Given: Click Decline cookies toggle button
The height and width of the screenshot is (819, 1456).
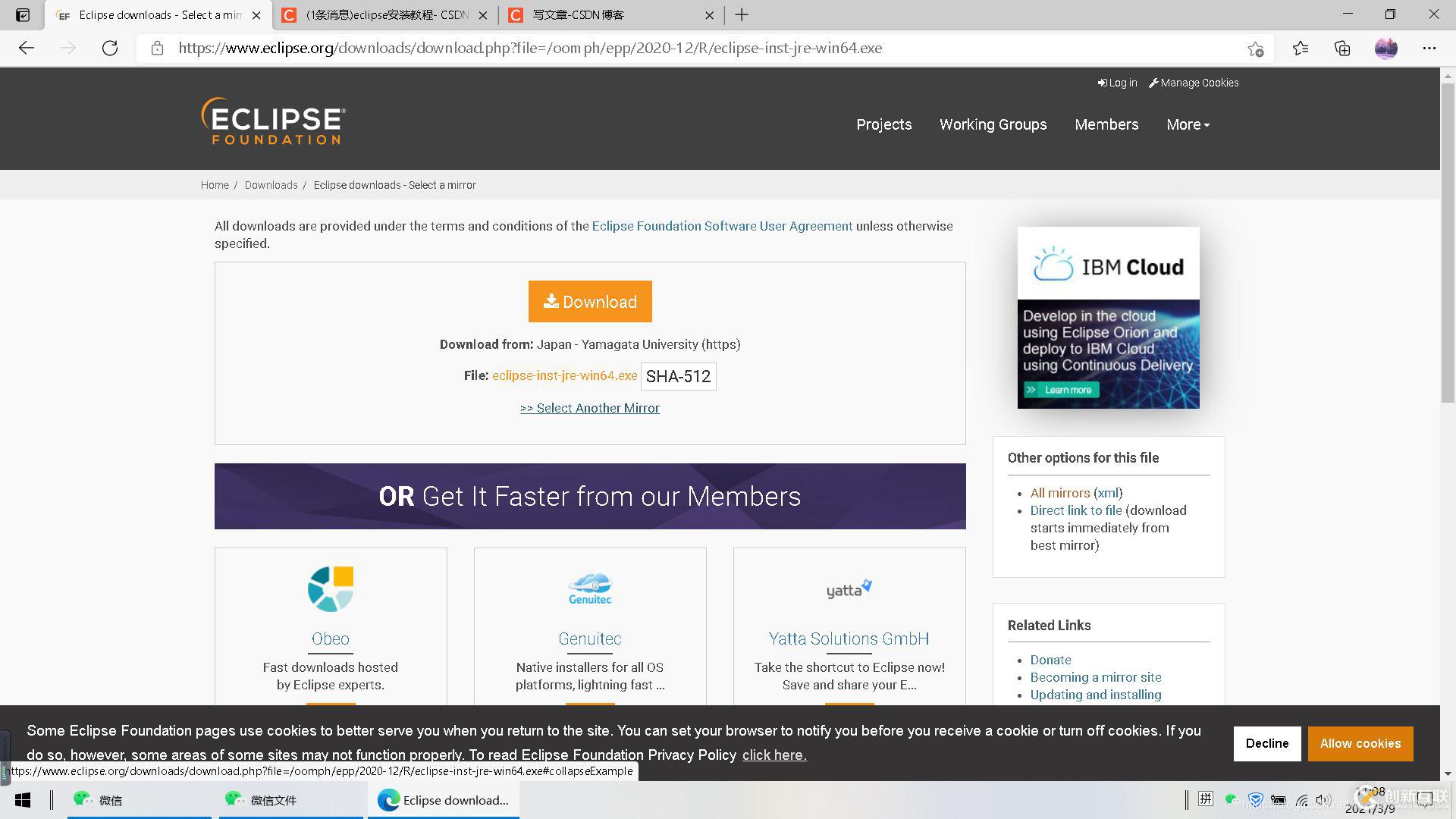Looking at the screenshot, I should 1267,743.
